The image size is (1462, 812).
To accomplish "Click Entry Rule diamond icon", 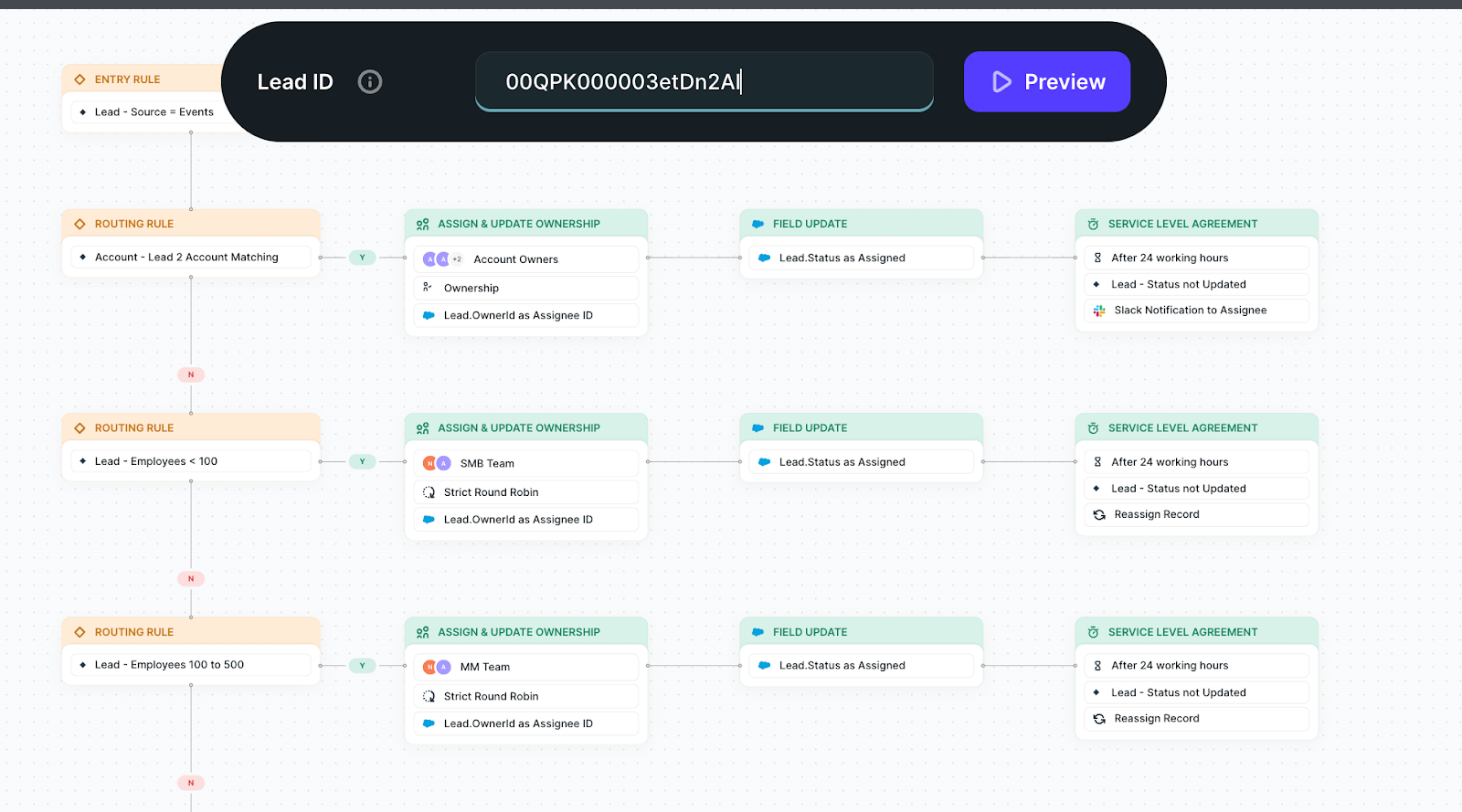I will coord(79,79).
